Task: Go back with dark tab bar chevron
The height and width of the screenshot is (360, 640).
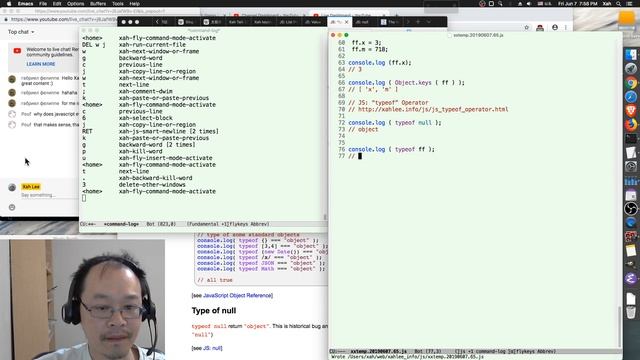Action: click(157, 22)
